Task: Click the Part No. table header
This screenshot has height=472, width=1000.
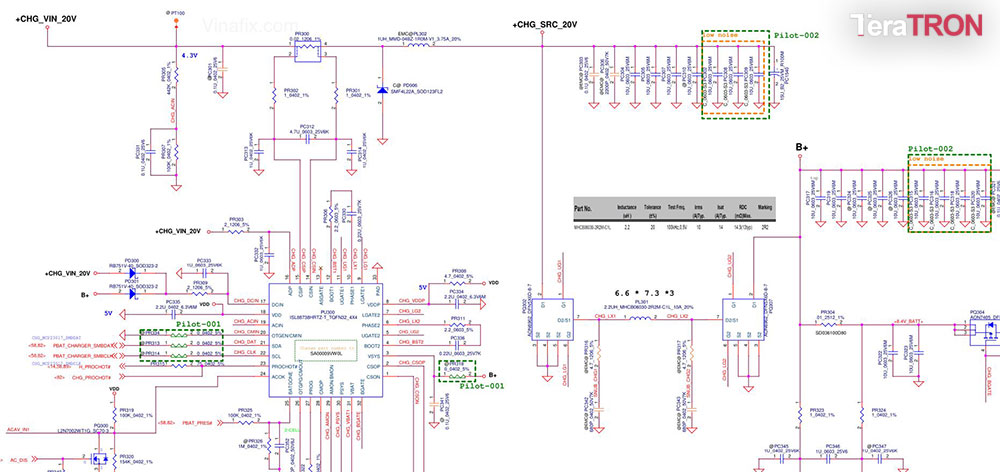Action: (584, 208)
